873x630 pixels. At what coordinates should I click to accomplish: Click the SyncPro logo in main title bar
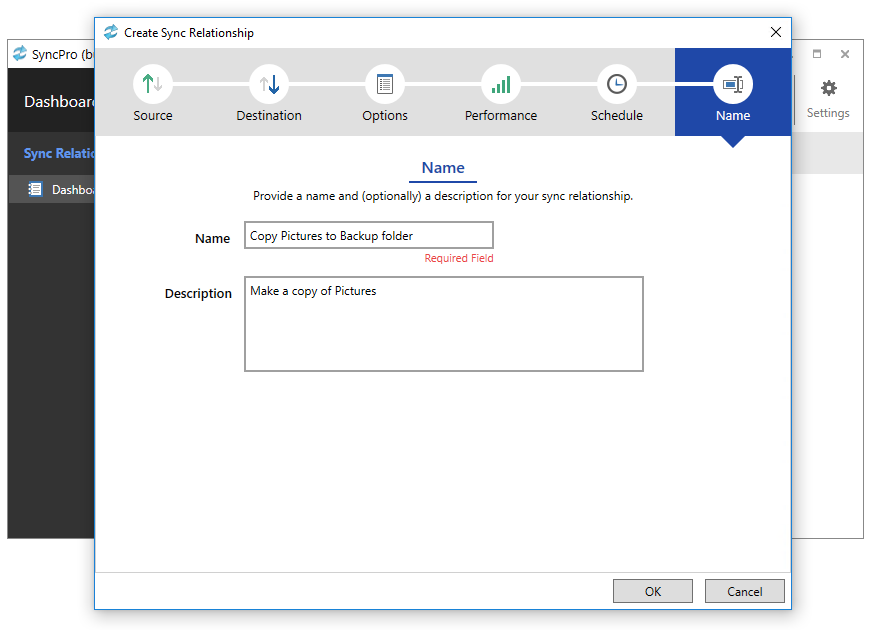(20, 54)
